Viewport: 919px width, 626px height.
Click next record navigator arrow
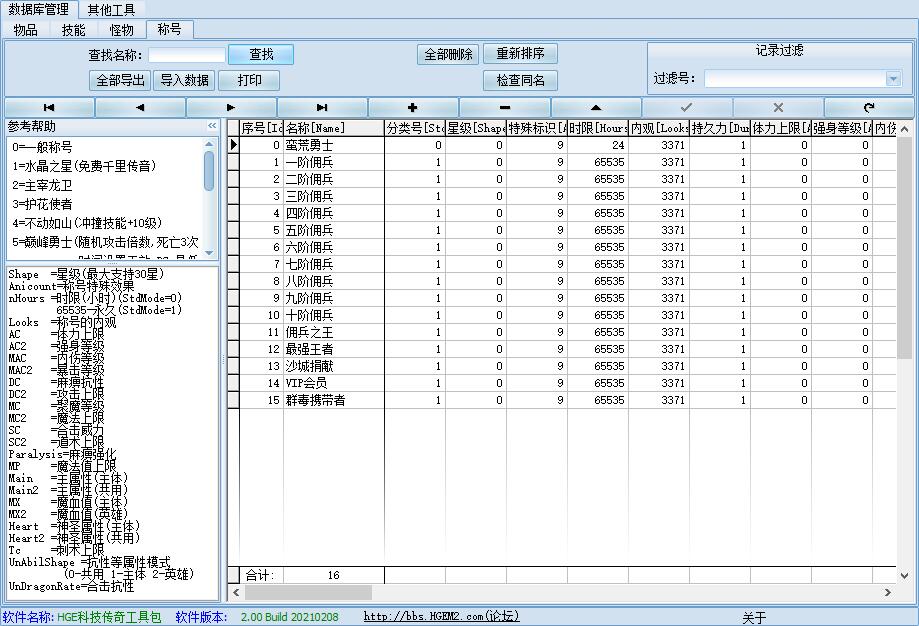[x=231, y=107]
